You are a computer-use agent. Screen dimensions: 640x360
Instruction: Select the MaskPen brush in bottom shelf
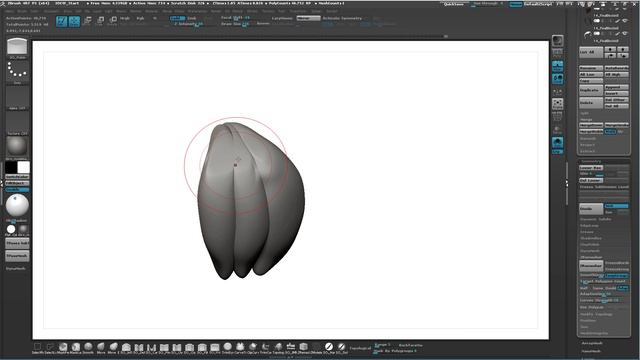click(62, 348)
